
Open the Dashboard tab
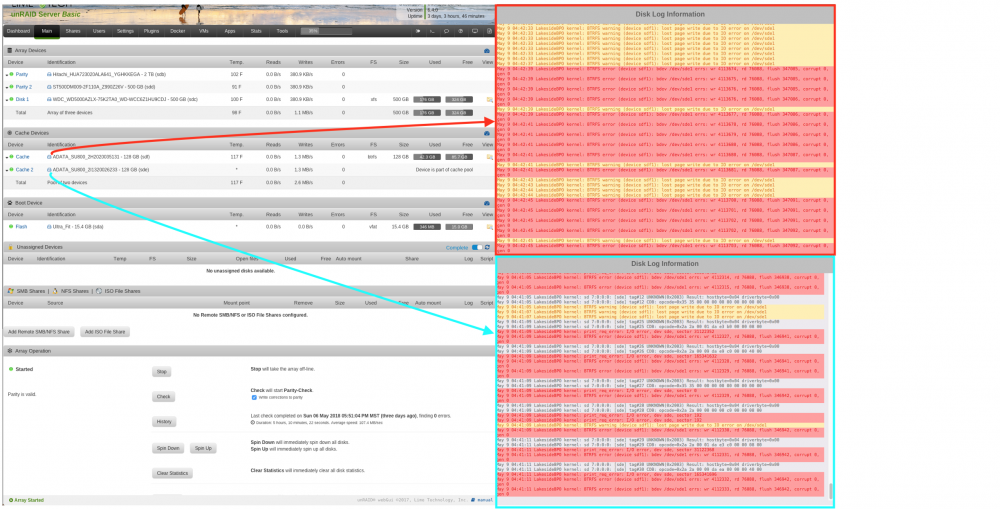(18, 31)
